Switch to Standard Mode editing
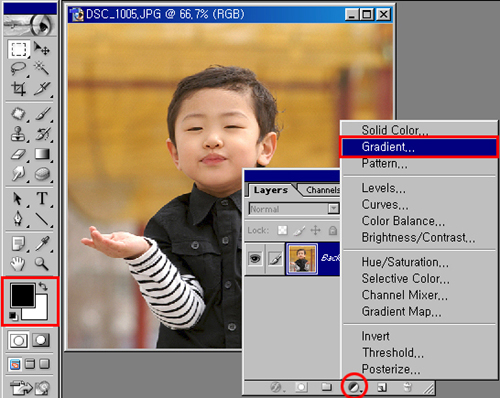This screenshot has width=500, height=398. (19, 341)
